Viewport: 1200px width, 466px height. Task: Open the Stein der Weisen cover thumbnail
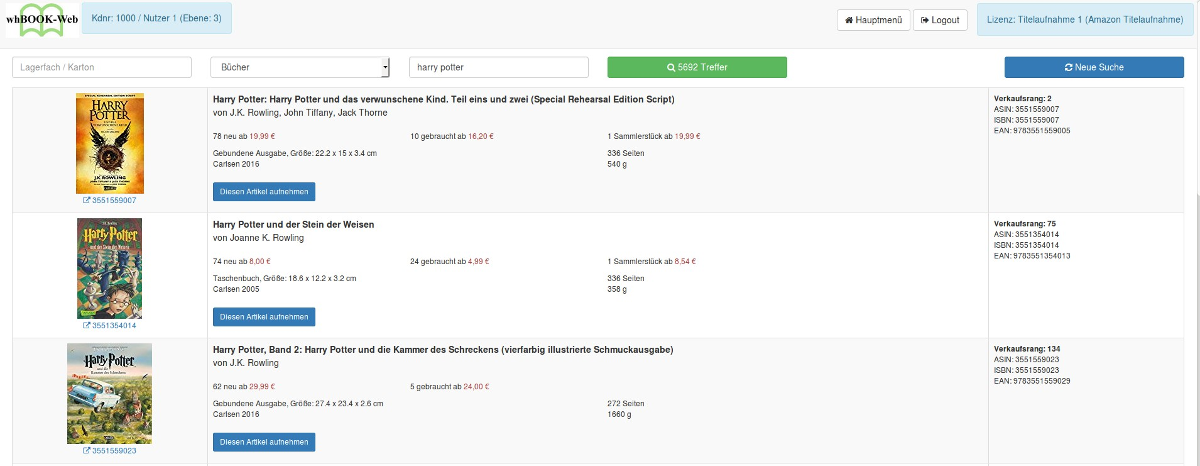click(x=110, y=268)
